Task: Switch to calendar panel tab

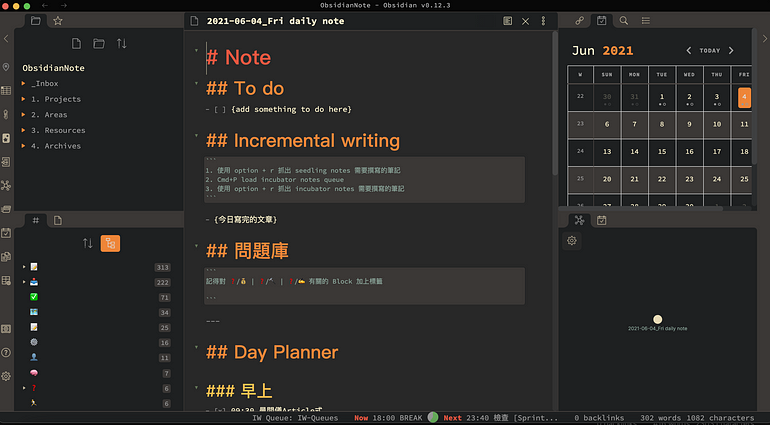Action: tap(602, 21)
